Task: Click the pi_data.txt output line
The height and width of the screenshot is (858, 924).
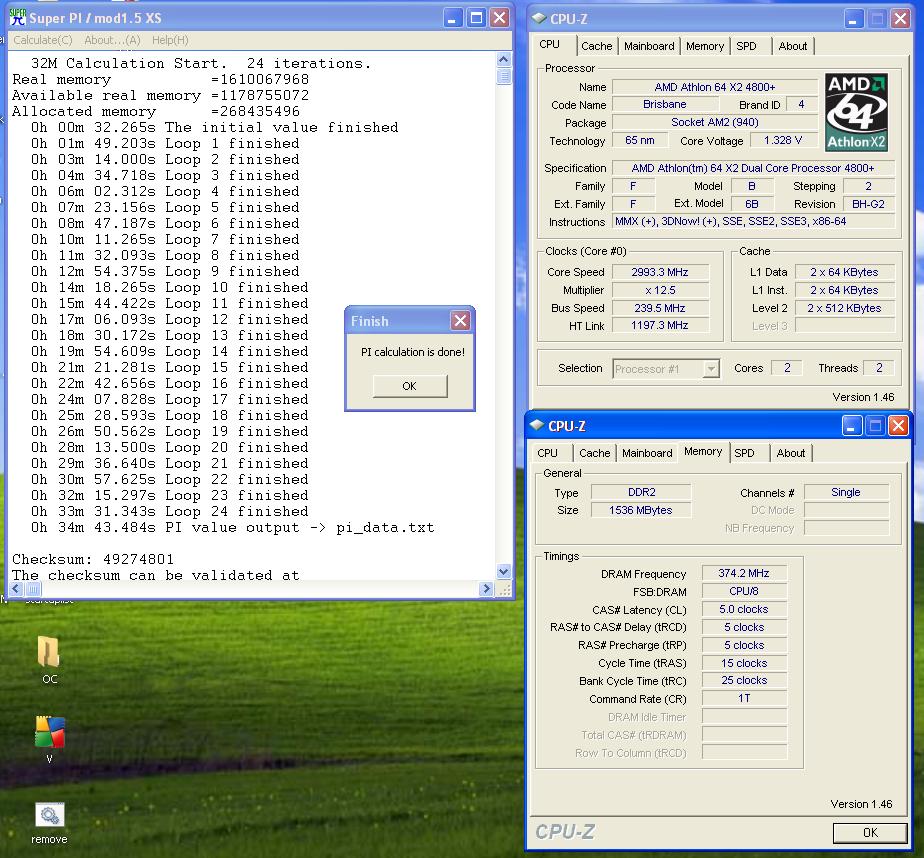Action: 233,527
